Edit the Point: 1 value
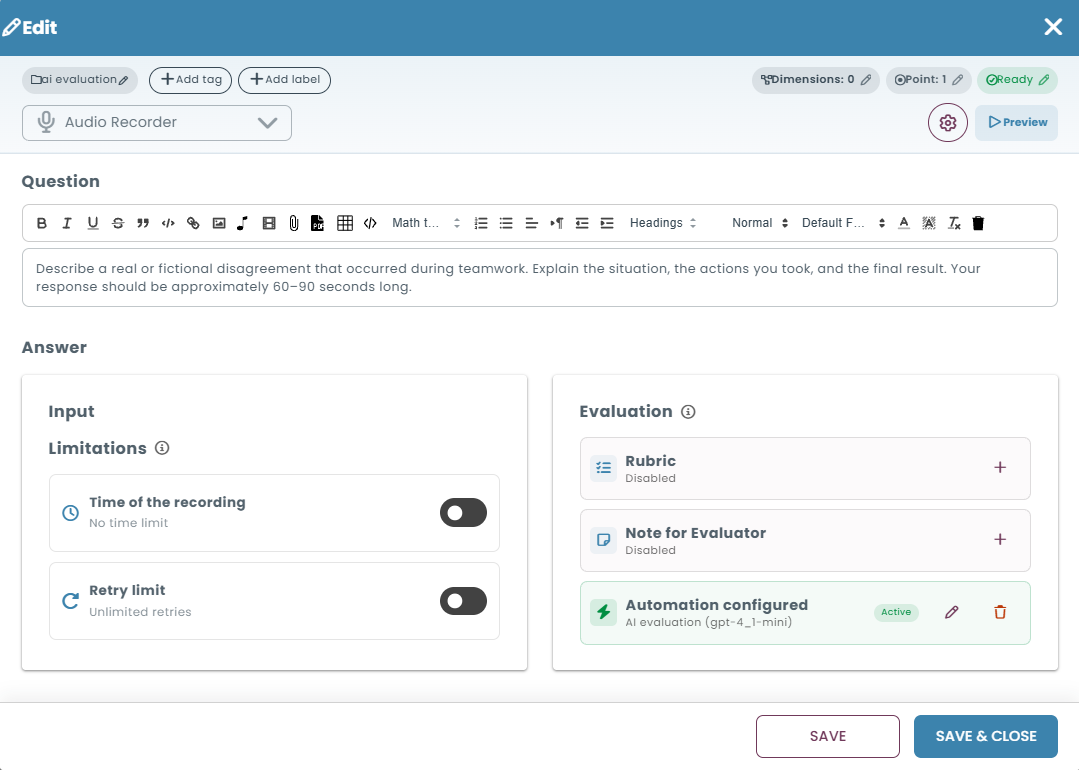This screenshot has height=770, width=1079. coord(928,80)
